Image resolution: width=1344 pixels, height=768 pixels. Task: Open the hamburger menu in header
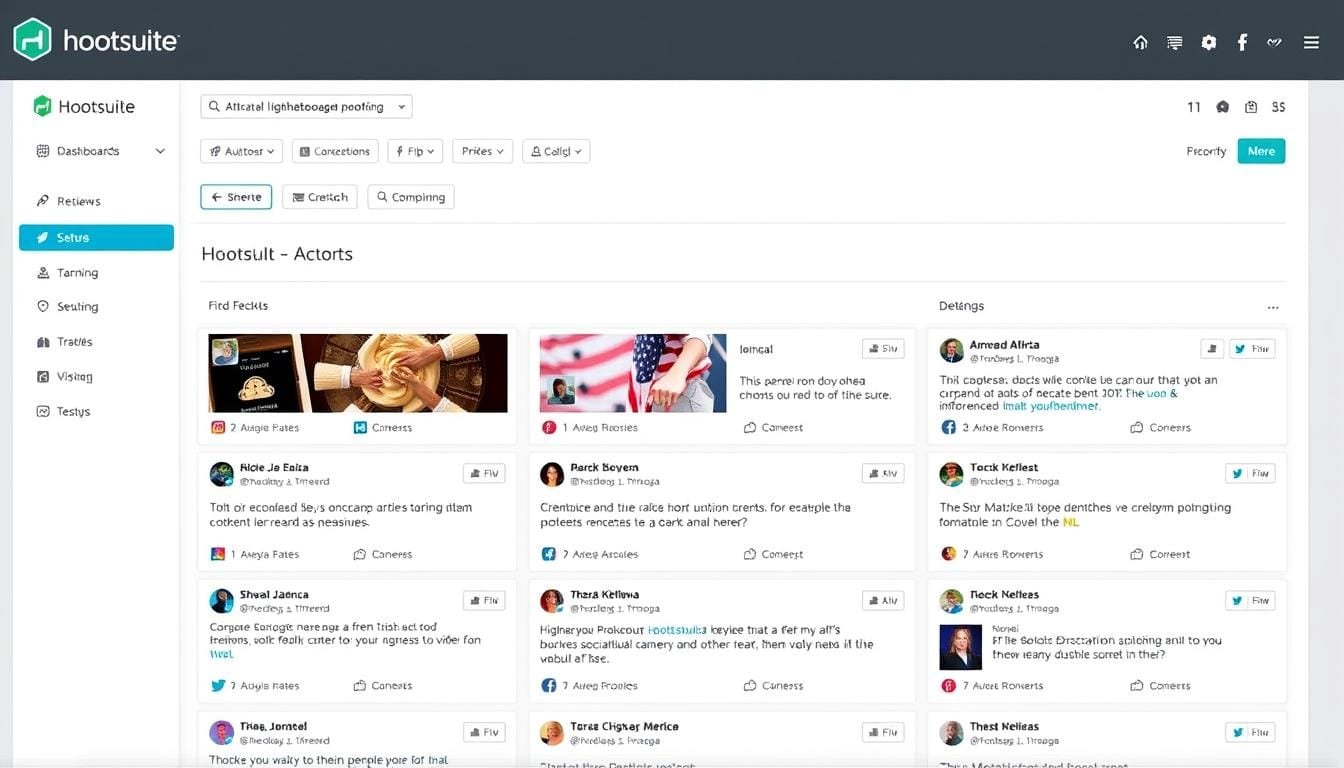[x=1311, y=42]
